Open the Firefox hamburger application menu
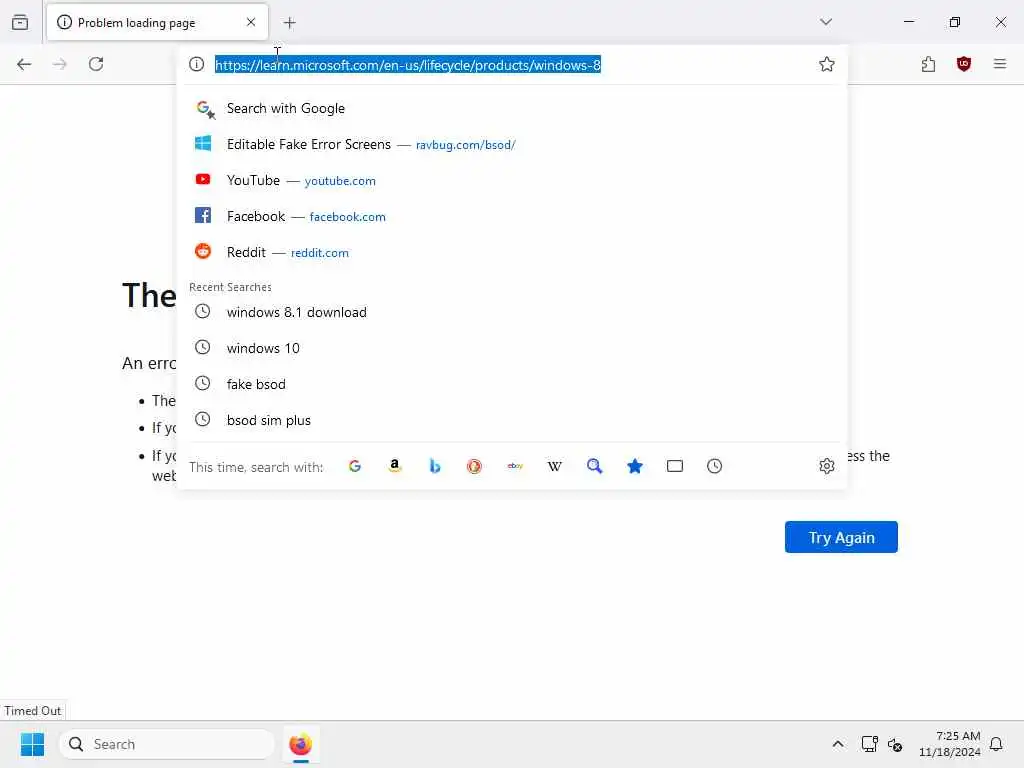 (999, 64)
